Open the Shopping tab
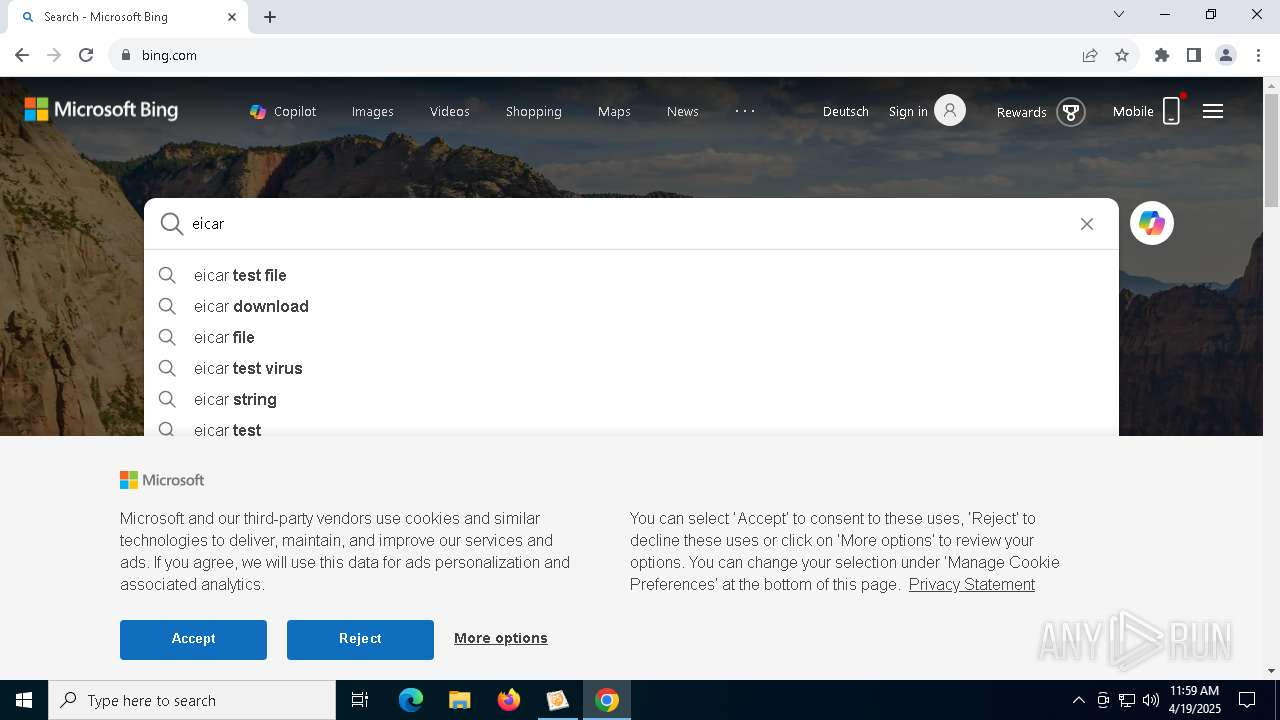The height and width of the screenshot is (720, 1280). tap(534, 111)
